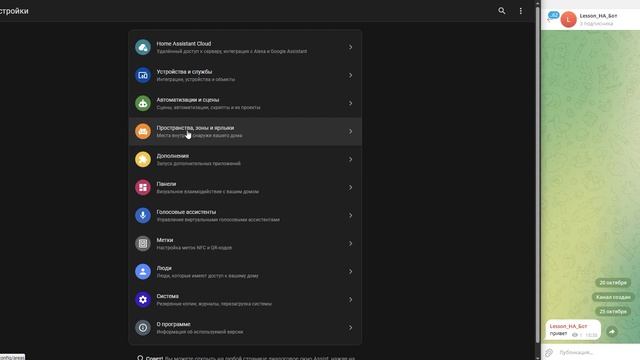Click the Канал создан service message

point(613,297)
